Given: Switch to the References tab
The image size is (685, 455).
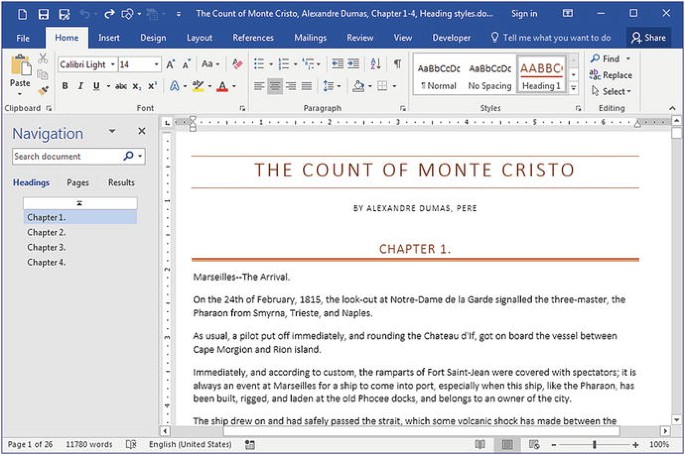Looking at the screenshot, I should click(x=253, y=38).
